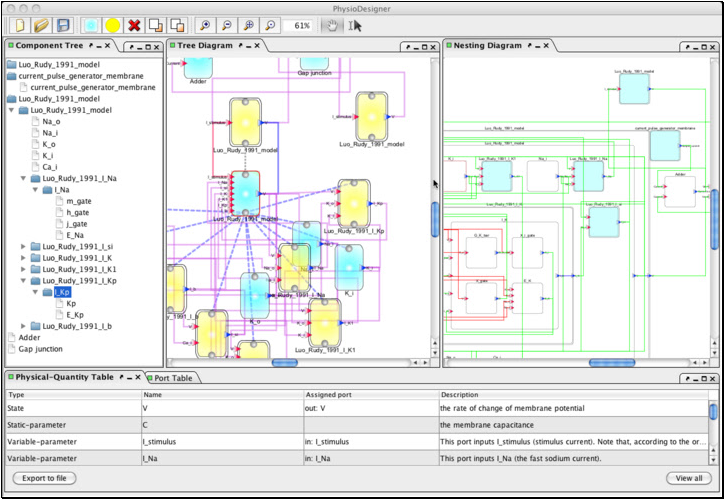The image size is (724, 499).
Task: Select the yellow circle toolbar icon
Action: [x=113, y=24]
